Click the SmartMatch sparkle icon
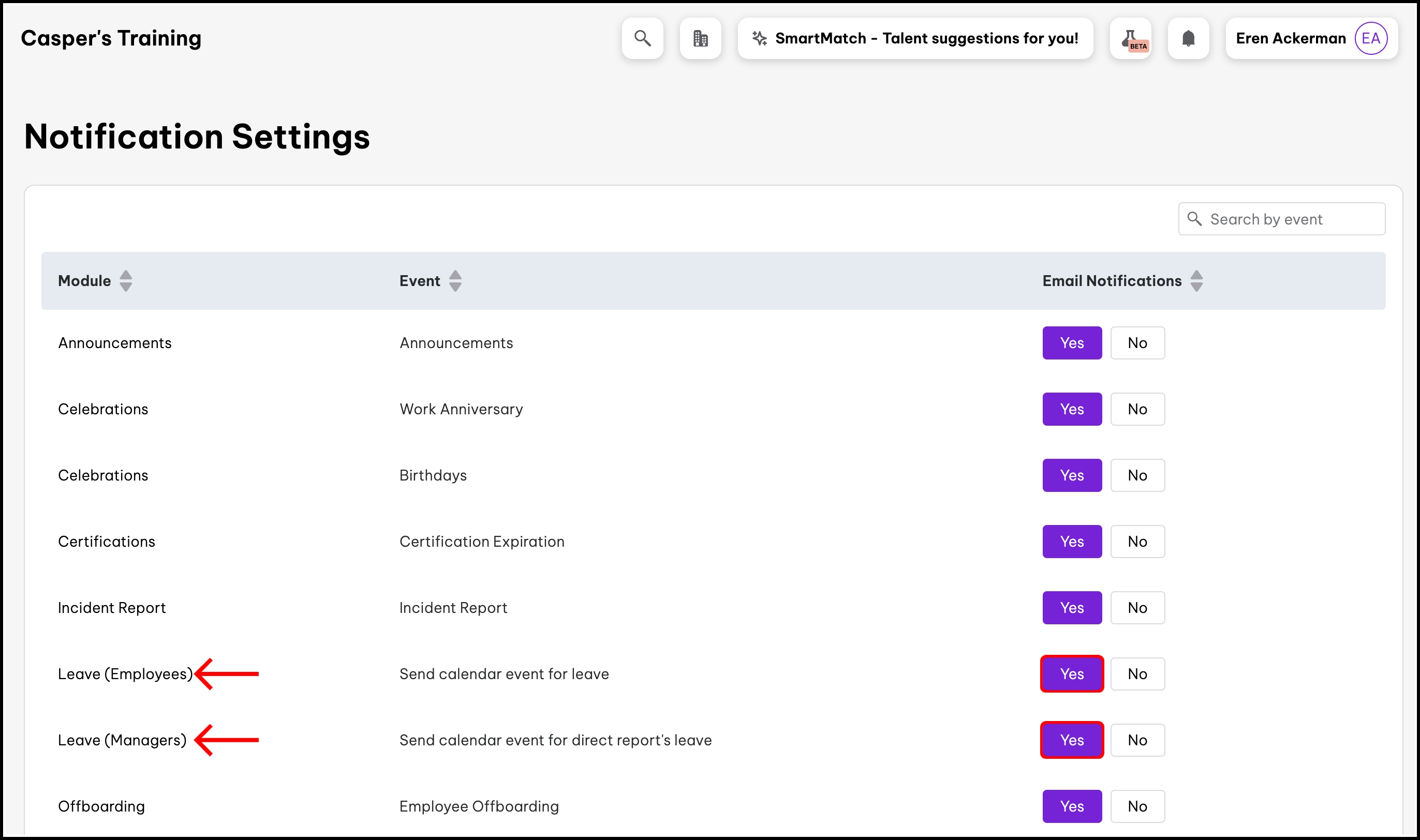1420x840 pixels. coord(759,38)
